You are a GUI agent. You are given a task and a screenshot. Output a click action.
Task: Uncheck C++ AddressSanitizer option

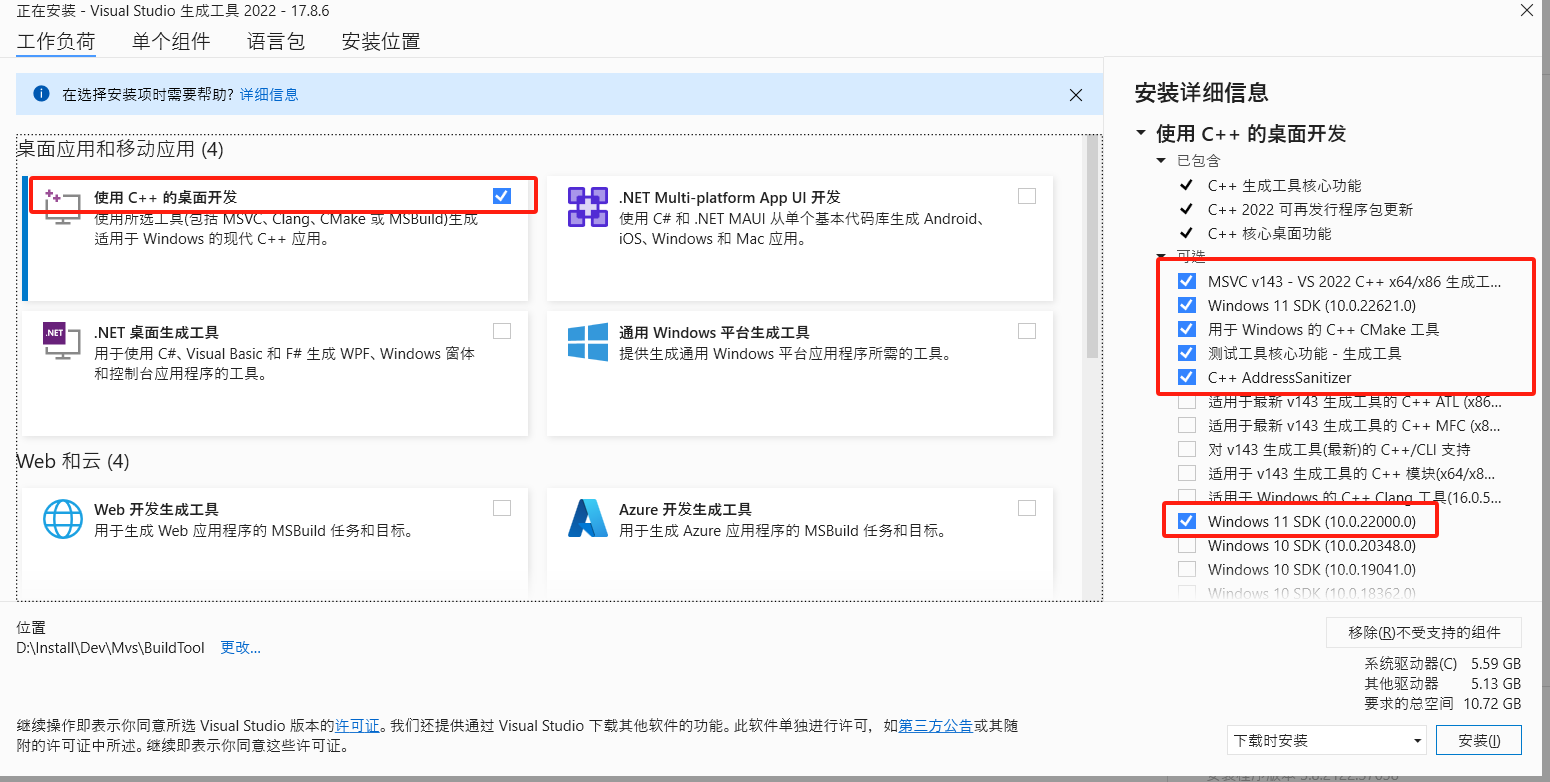[x=1187, y=377]
